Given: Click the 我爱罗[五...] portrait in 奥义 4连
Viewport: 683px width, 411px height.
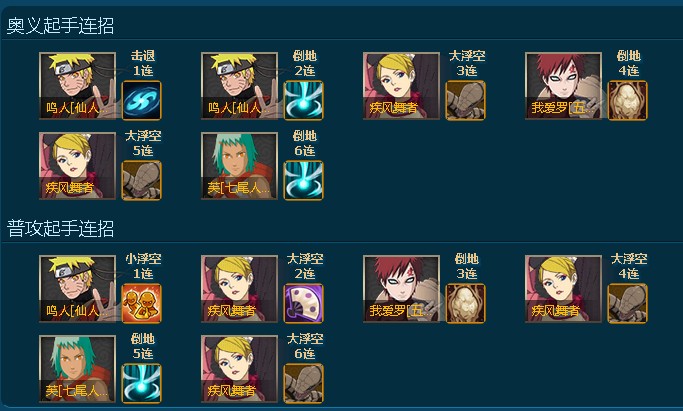Looking at the screenshot, I should [564, 86].
